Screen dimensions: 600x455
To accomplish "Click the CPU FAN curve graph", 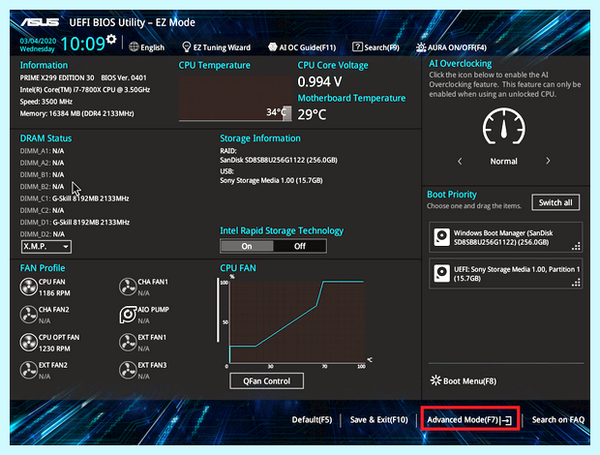I will [x=297, y=321].
